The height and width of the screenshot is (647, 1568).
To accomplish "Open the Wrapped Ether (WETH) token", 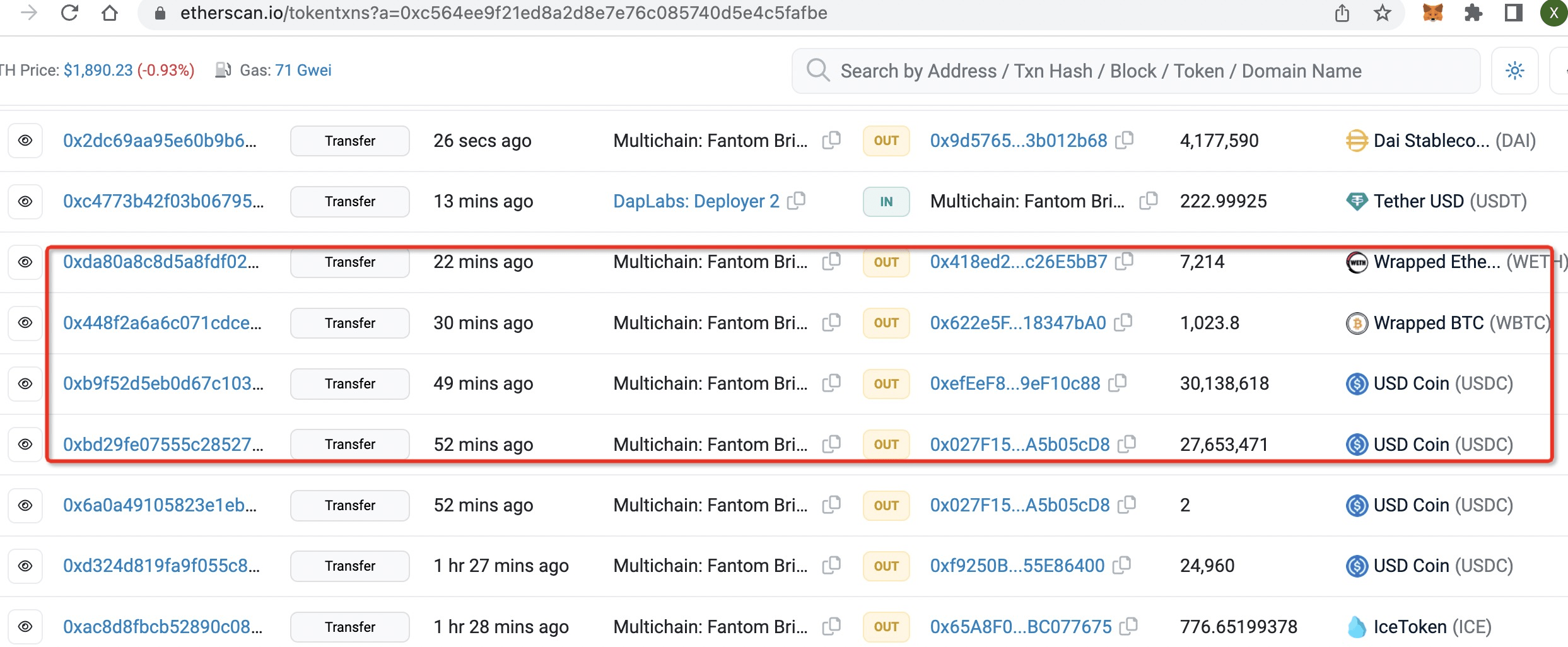I will click(x=1456, y=262).
